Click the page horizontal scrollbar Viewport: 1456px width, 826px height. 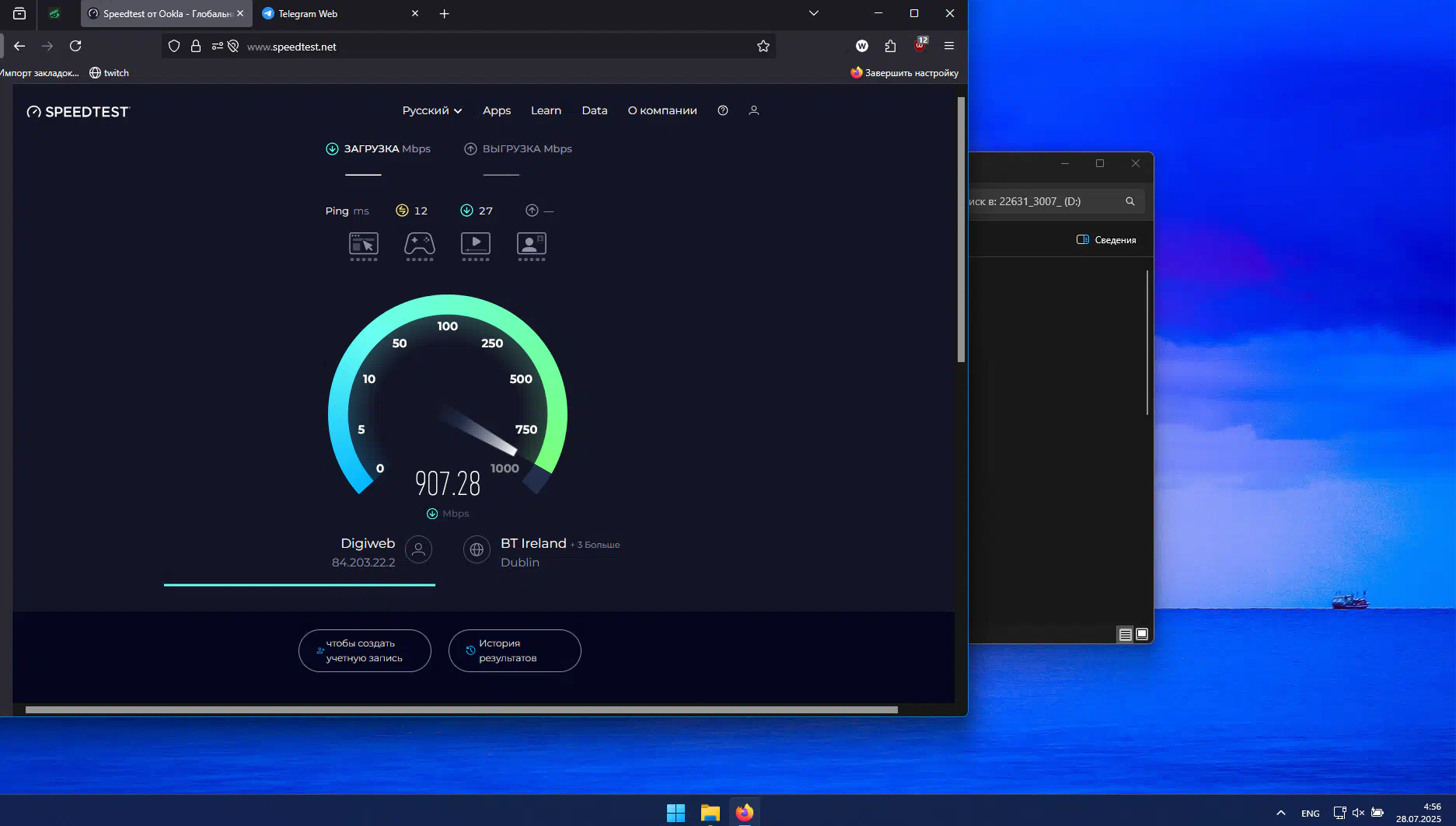(x=462, y=709)
